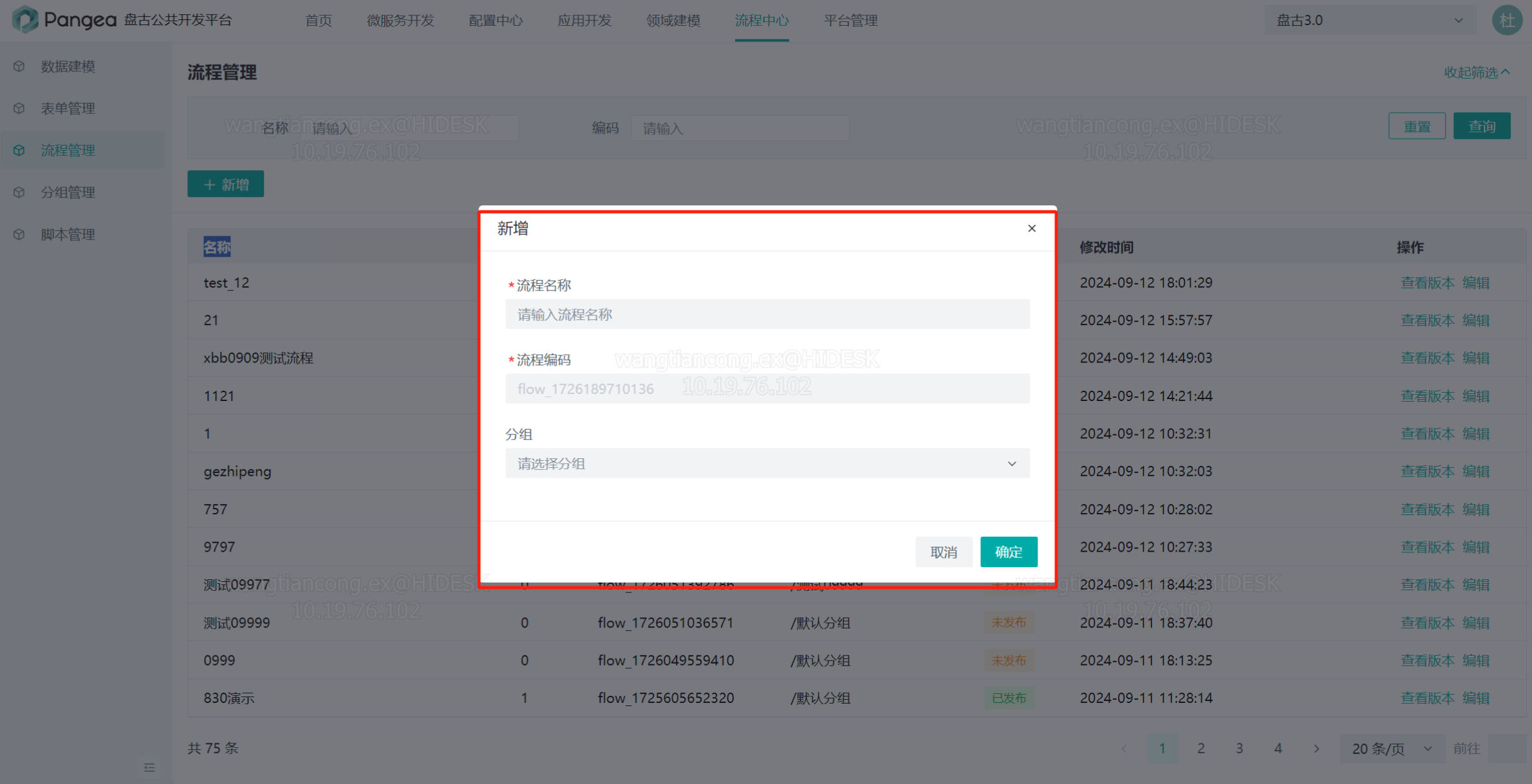This screenshot has height=784, width=1532.
Task: Click 编辑 for test_12 row
Action: (x=1476, y=283)
